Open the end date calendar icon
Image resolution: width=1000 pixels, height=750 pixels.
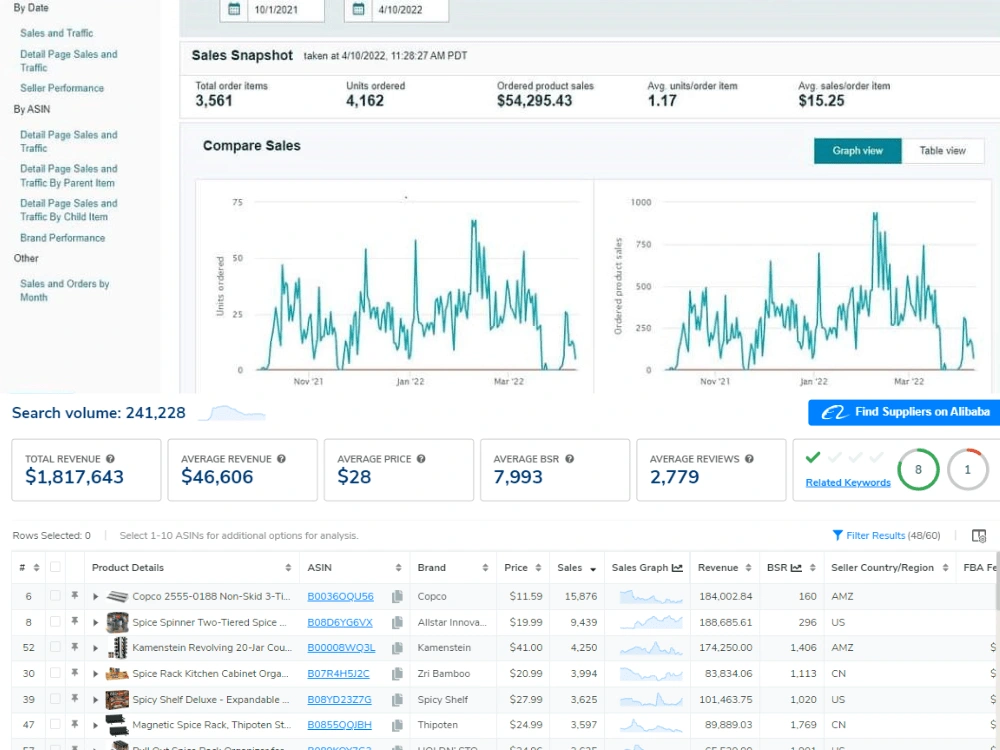358,10
